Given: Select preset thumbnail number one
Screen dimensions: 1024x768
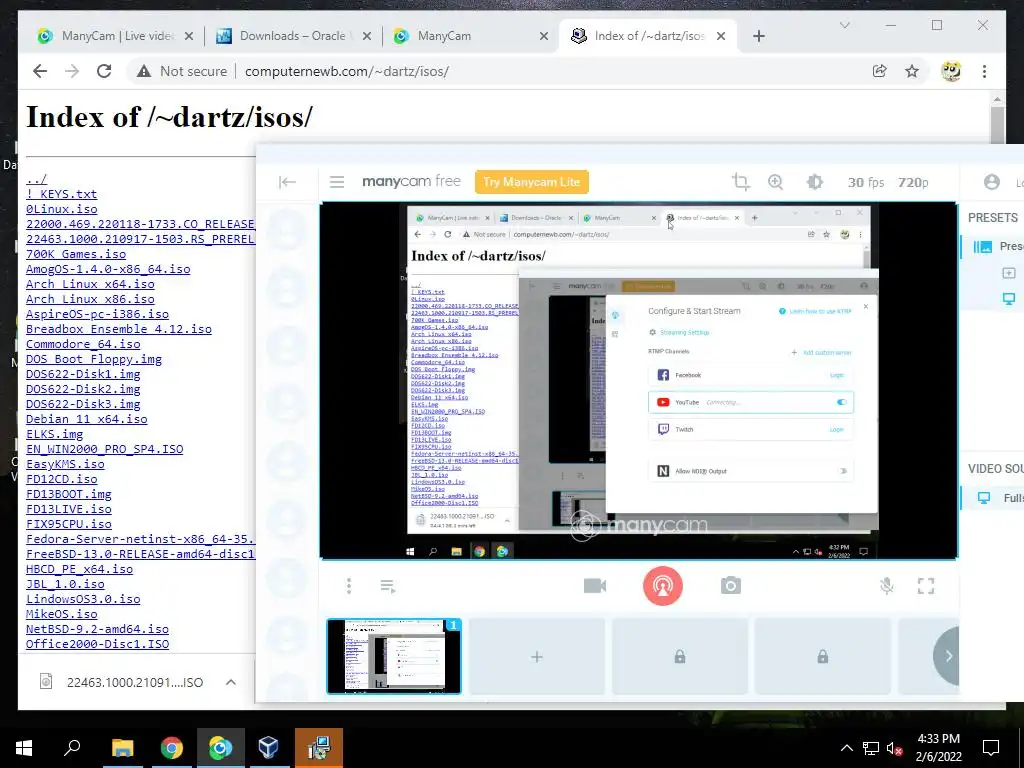Looking at the screenshot, I should pos(394,656).
